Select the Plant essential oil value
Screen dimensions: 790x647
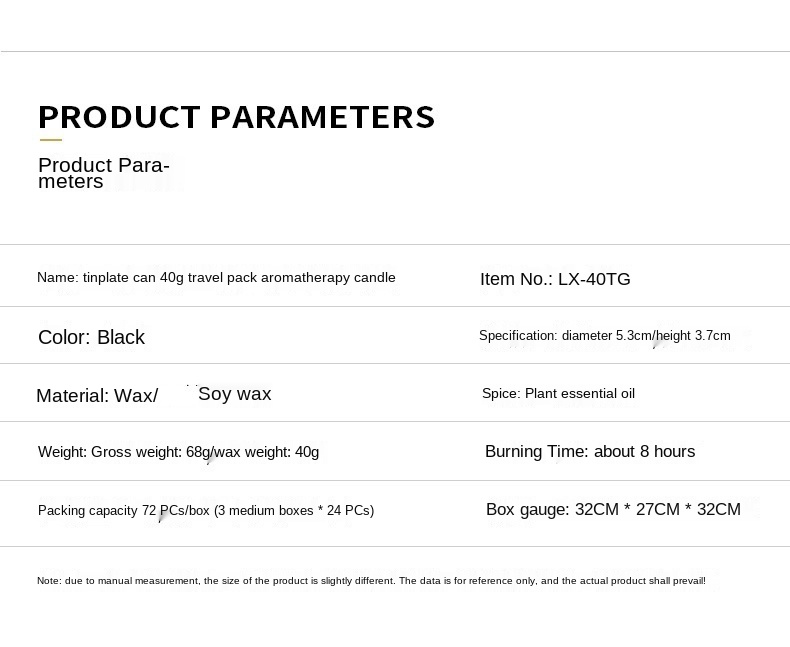coord(580,394)
